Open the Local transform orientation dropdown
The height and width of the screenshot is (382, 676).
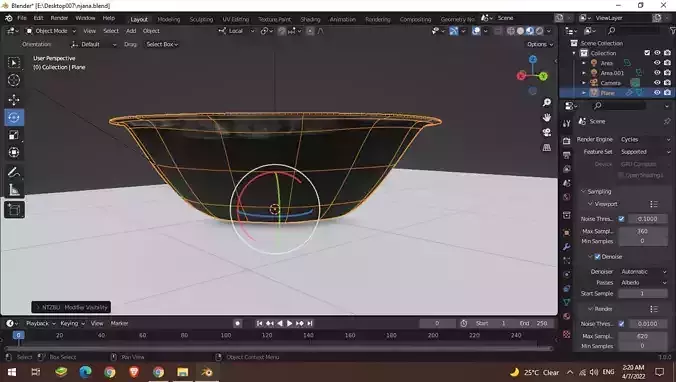pos(236,31)
